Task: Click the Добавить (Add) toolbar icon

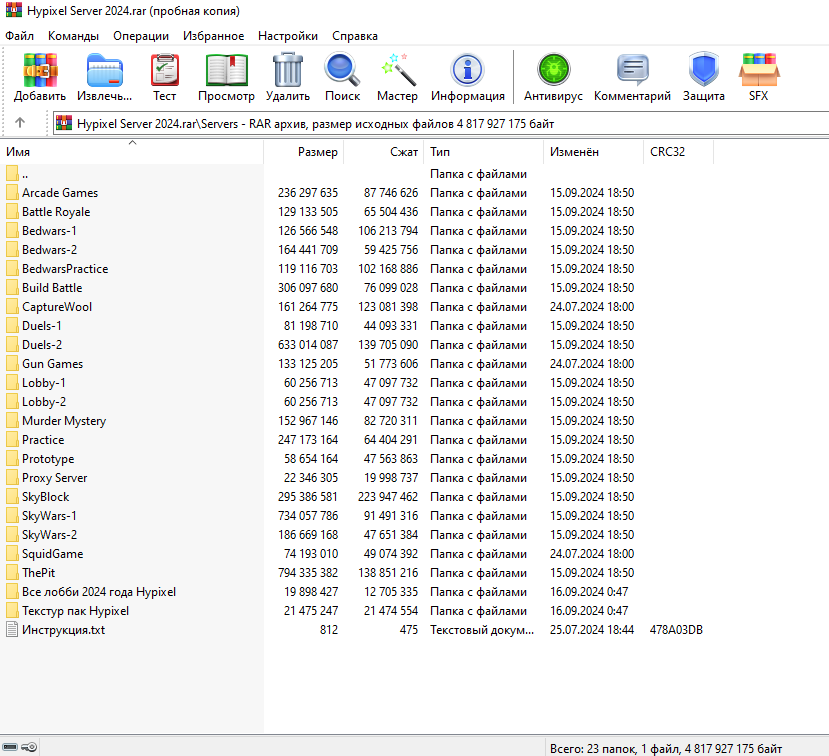Action: [40, 70]
